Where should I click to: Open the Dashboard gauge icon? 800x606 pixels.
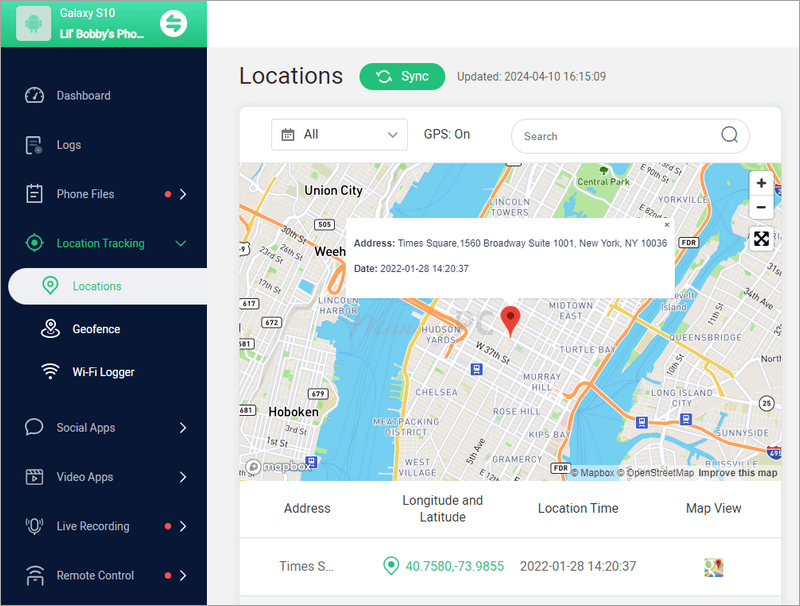coord(34,95)
